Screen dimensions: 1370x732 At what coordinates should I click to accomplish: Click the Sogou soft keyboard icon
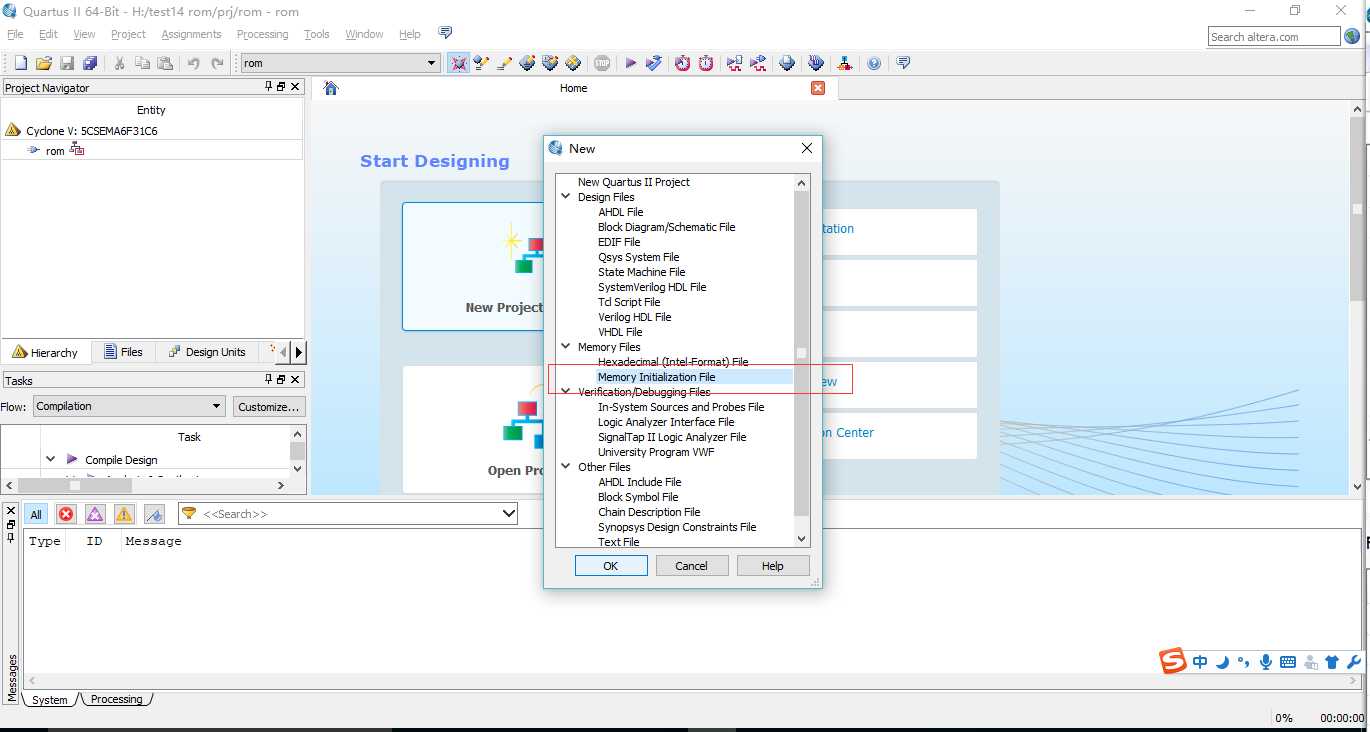(1288, 662)
